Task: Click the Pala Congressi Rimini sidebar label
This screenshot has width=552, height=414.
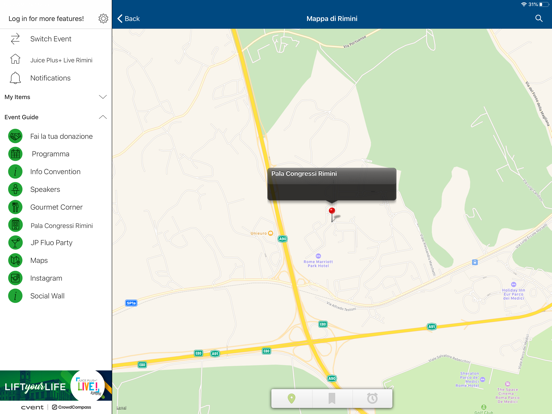Action: point(62,225)
